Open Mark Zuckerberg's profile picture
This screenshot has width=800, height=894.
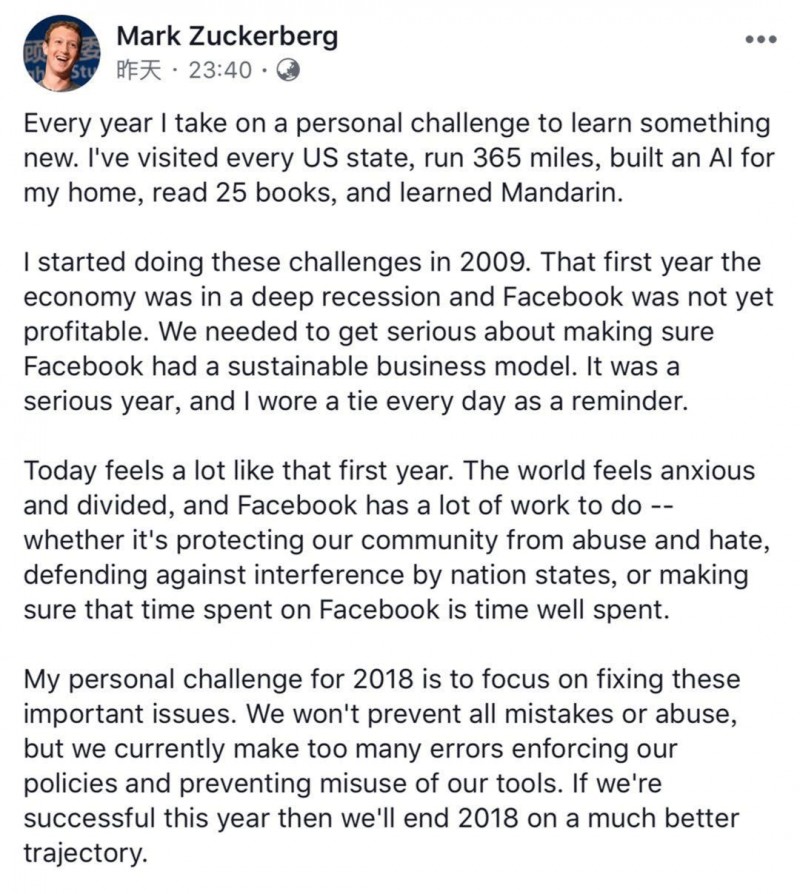(62, 53)
